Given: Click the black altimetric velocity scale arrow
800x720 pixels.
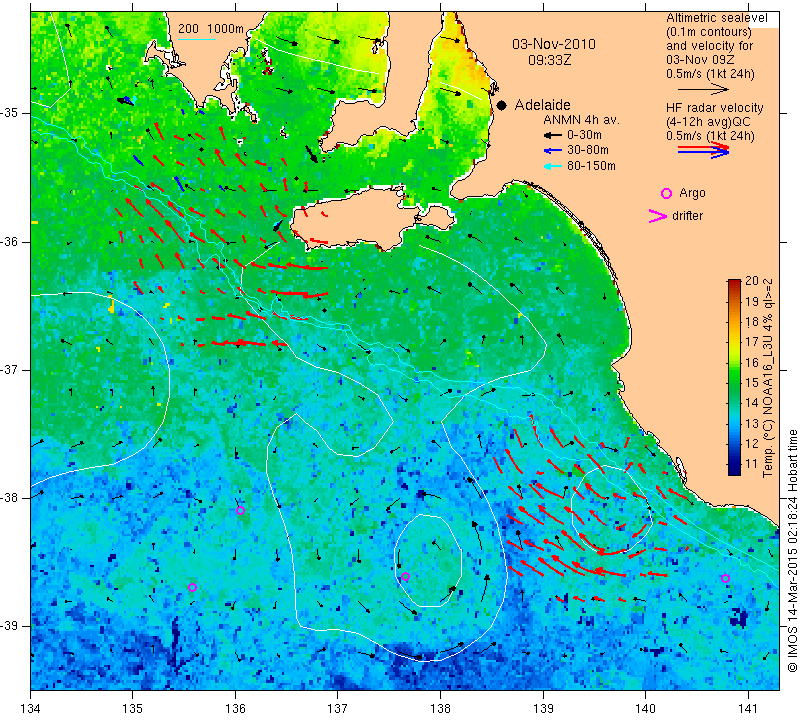Looking at the screenshot, I should [704, 90].
